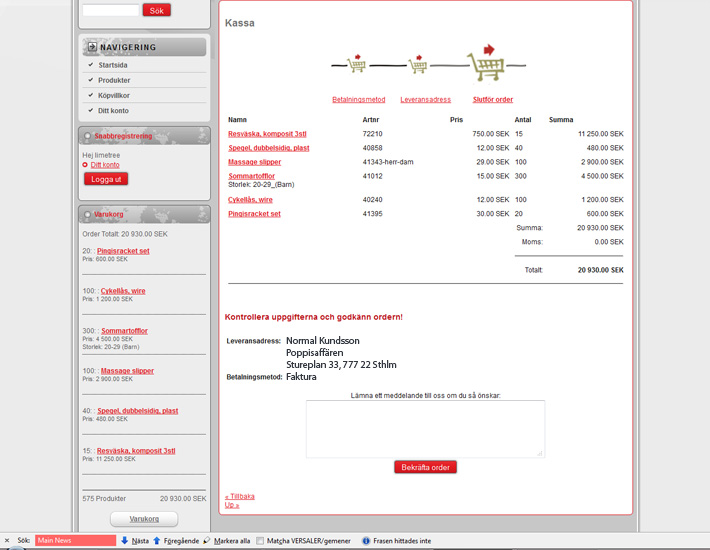Click the red bullet beside Ditt konto
The height and width of the screenshot is (550, 710).
(85, 165)
